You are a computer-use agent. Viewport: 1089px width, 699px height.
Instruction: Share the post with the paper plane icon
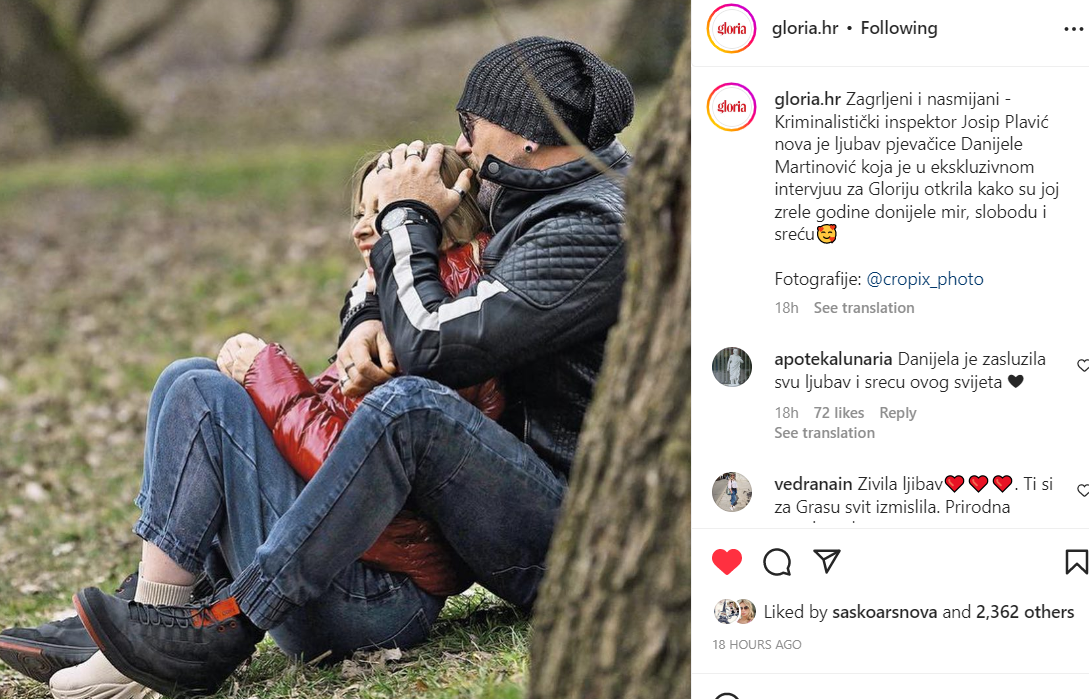click(x=826, y=561)
